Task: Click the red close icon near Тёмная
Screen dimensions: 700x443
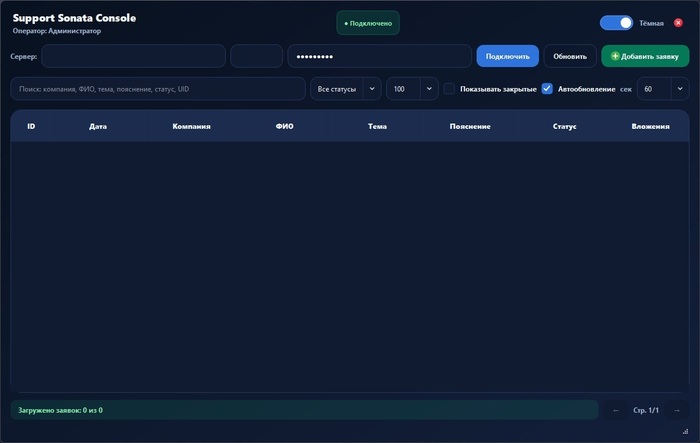Action: pos(678,23)
